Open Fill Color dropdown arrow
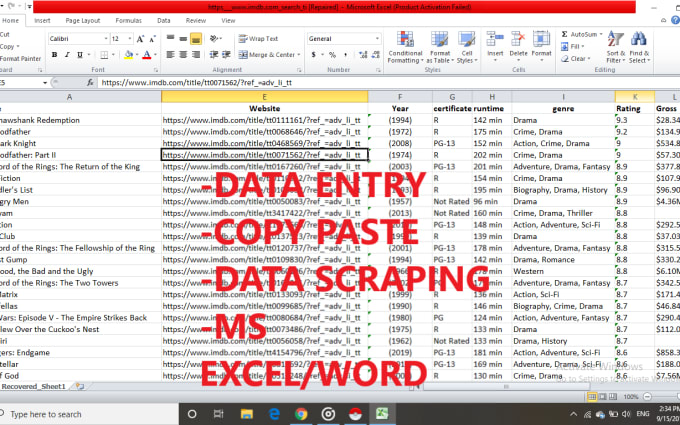 coord(137,55)
